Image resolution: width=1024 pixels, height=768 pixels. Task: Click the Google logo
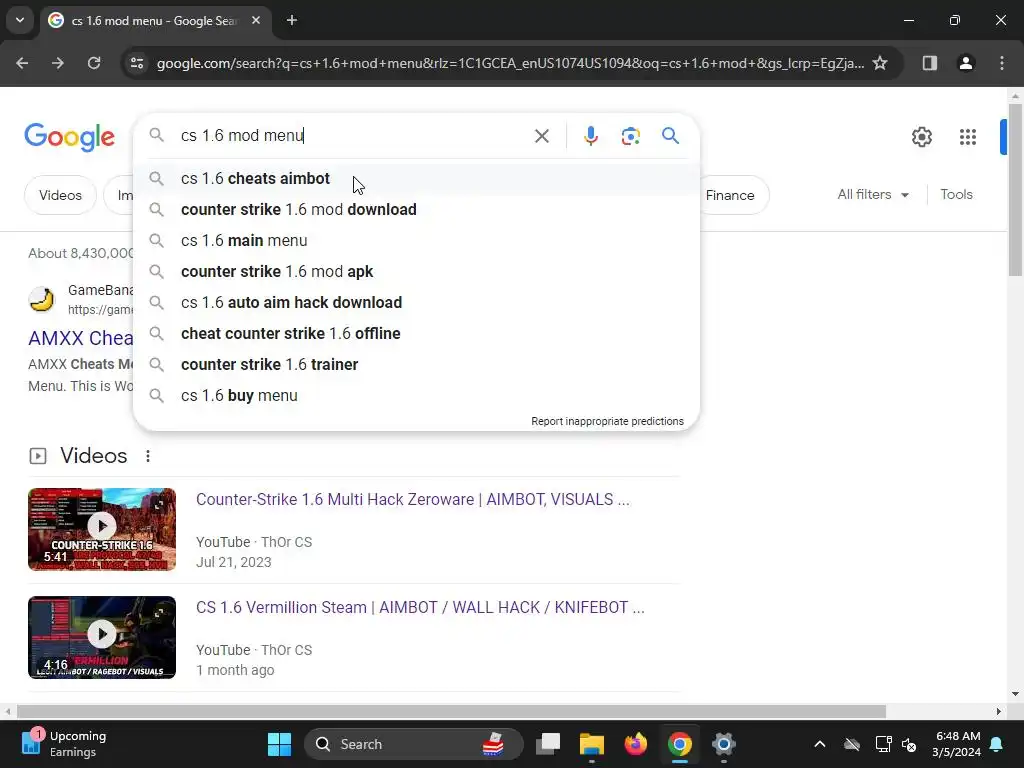tap(69, 137)
